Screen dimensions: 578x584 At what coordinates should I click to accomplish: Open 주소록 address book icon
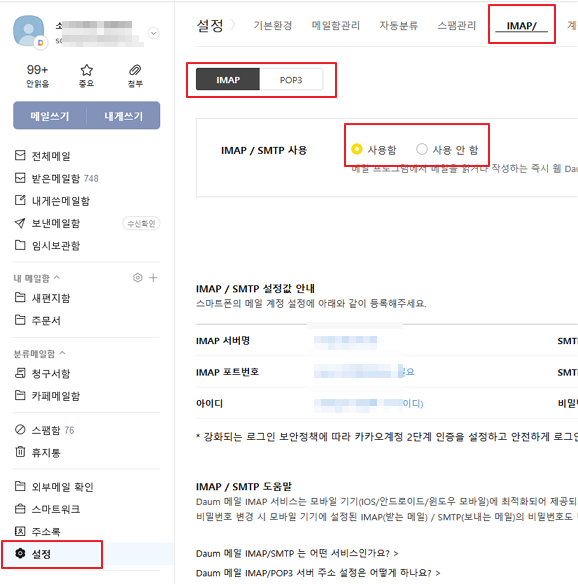tap(20, 531)
